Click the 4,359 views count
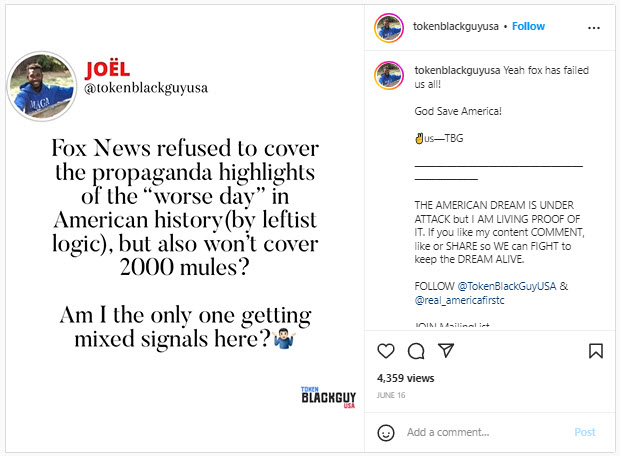This screenshot has width=620, height=456. pyautogui.click(x=405, y=379)
